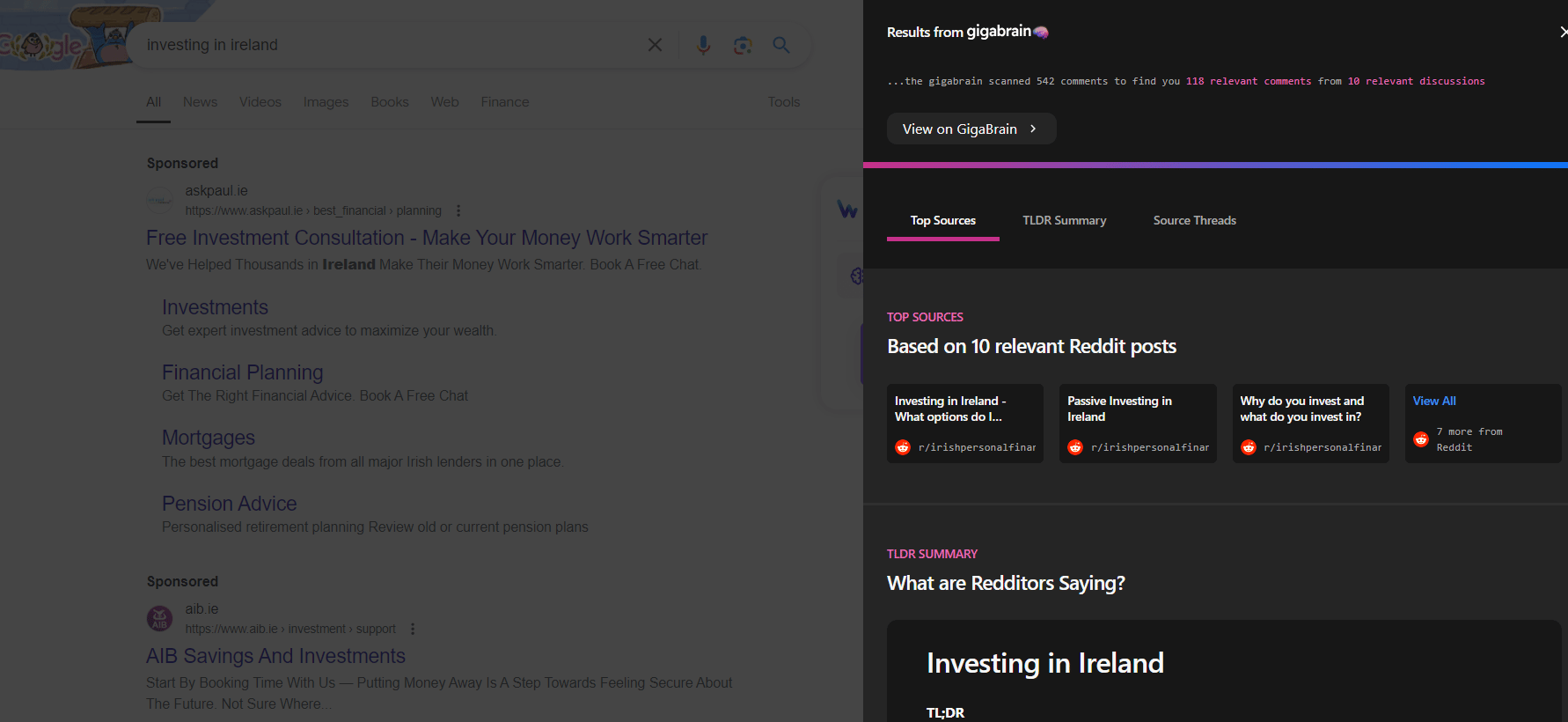Open the Financial Planning sitelink

click(243, 372)
